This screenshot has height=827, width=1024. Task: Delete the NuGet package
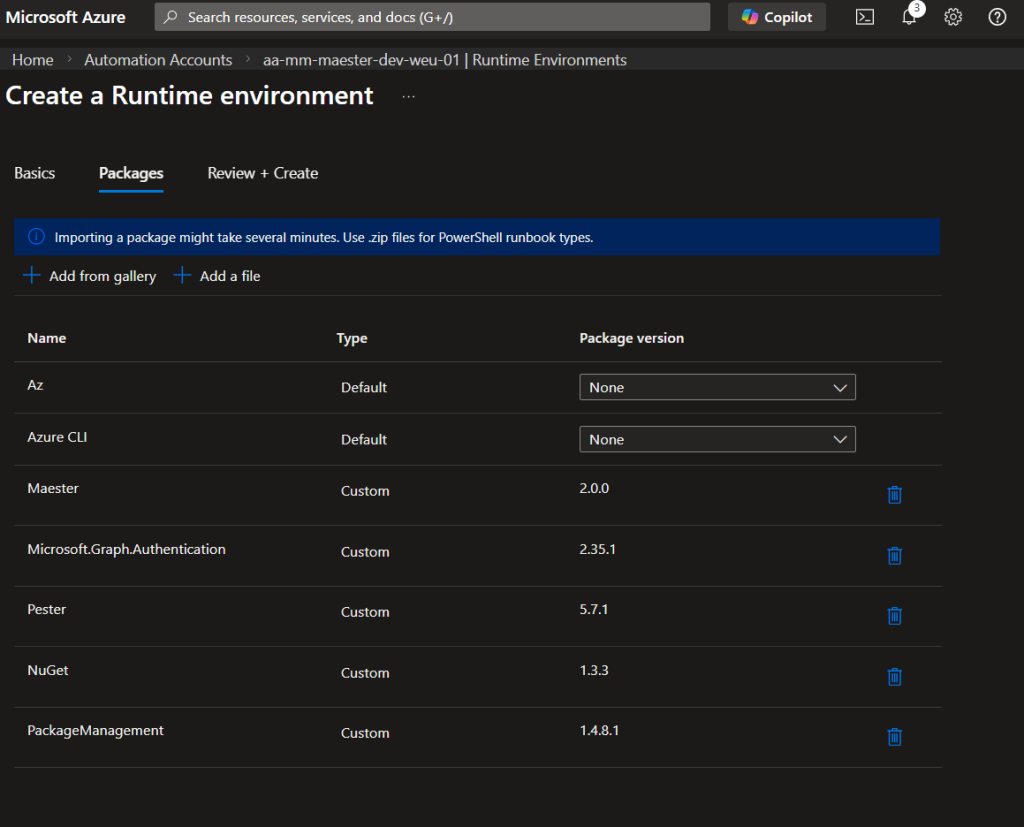point(895,676)
